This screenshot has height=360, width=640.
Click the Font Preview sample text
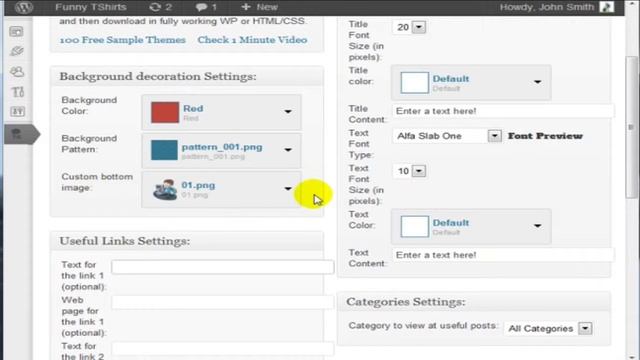click(x=545, y=136)
